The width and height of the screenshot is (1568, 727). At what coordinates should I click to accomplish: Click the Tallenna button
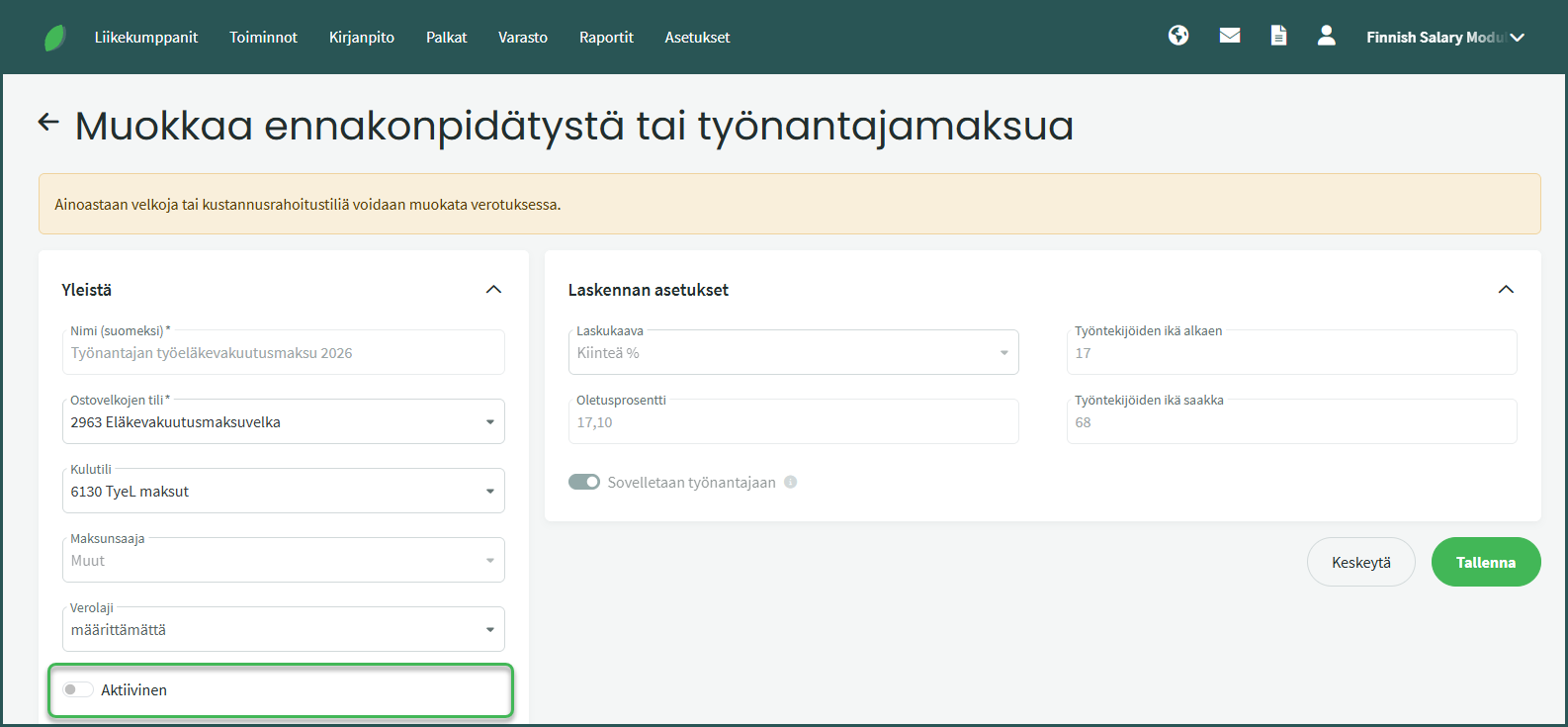(x=1485, y=562)
